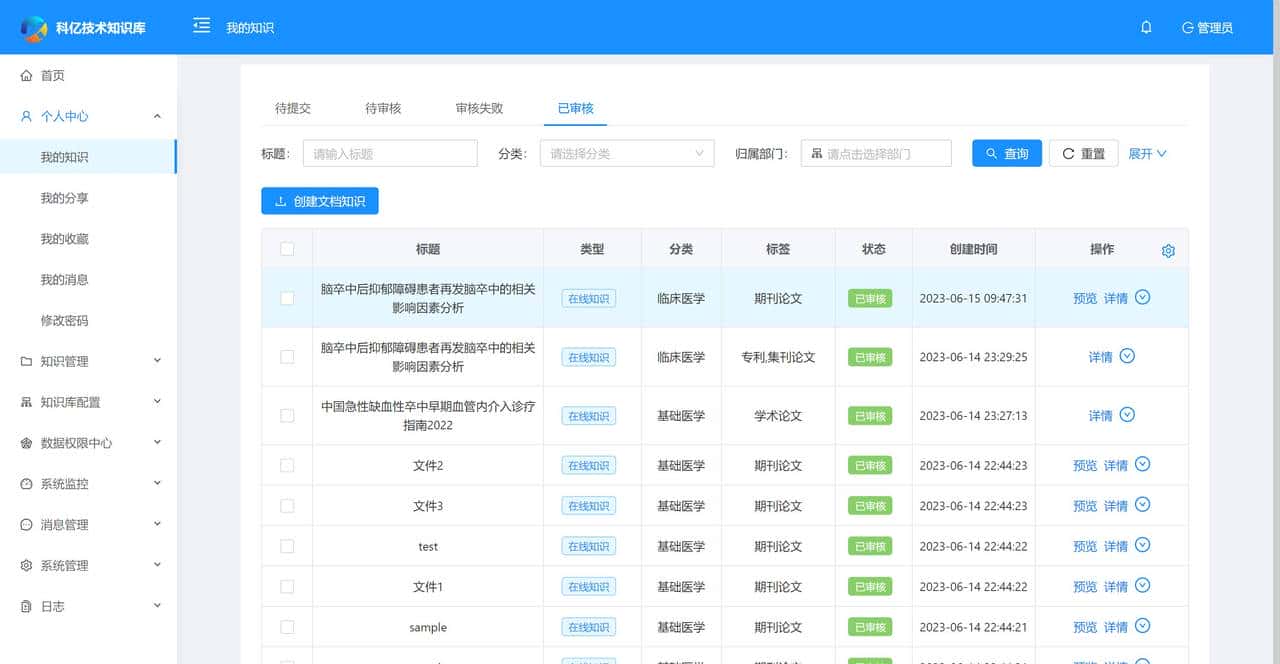
Task: Open the 分类 category dropdown
Action: pyautogui.click(x=626, y=152)
